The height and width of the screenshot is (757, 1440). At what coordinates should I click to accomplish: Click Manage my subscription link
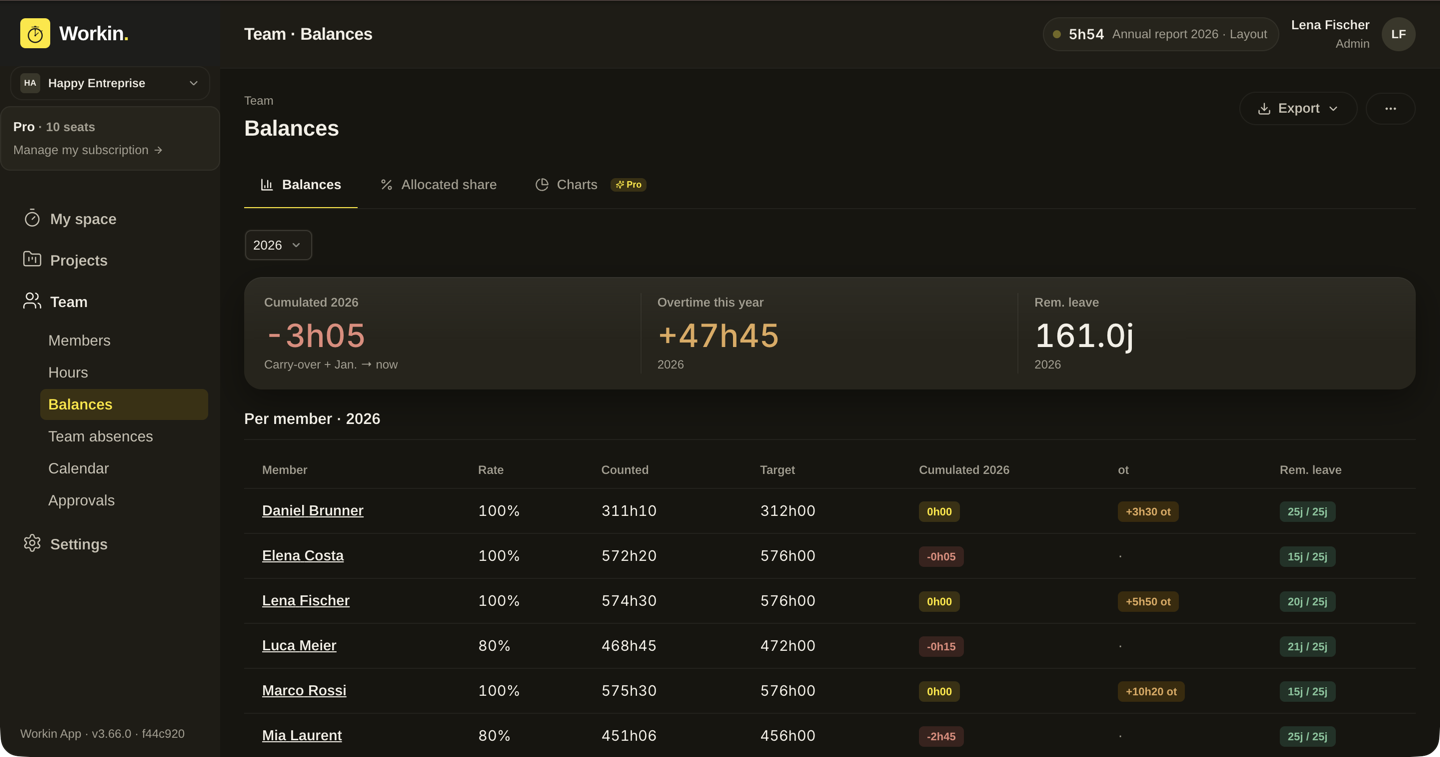(88, 150)
